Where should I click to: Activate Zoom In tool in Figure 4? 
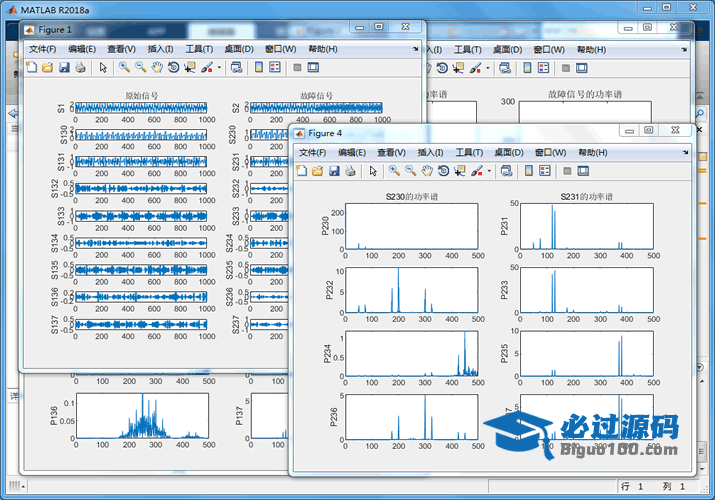point(394,171)
